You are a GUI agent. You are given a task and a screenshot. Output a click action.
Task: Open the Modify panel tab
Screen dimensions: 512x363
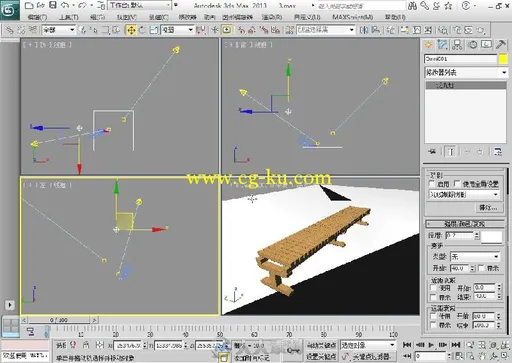(443, 45)
